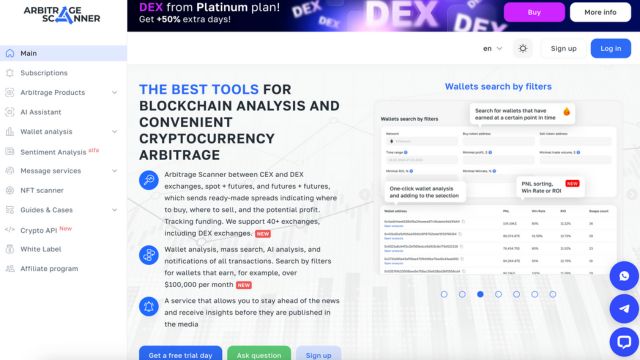The image size is (640, 360).
Task: Open Affiliate program in the sidebar
Action: click(x=49, y=269)
